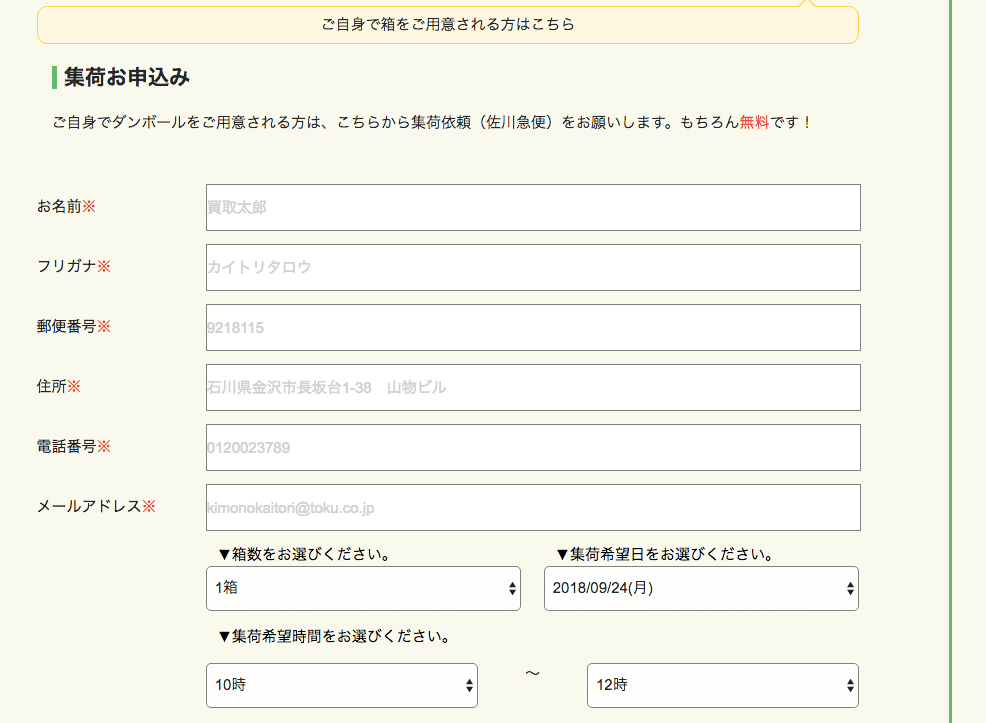Open the end time dropdown showing 12時
Screen dimensions: 986x723
(x=722, y=685)
